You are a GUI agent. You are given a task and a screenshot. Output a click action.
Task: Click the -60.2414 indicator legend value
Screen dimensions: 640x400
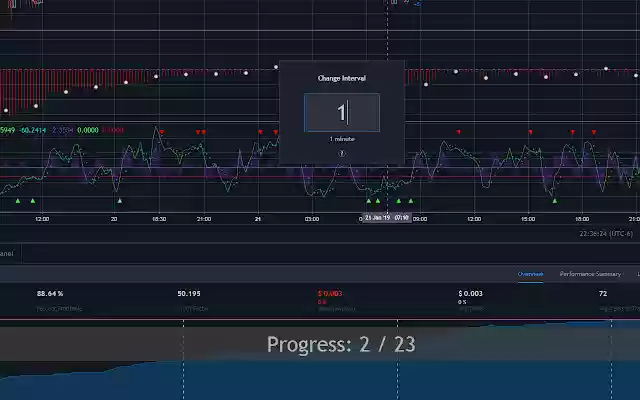tap(33, 130)
